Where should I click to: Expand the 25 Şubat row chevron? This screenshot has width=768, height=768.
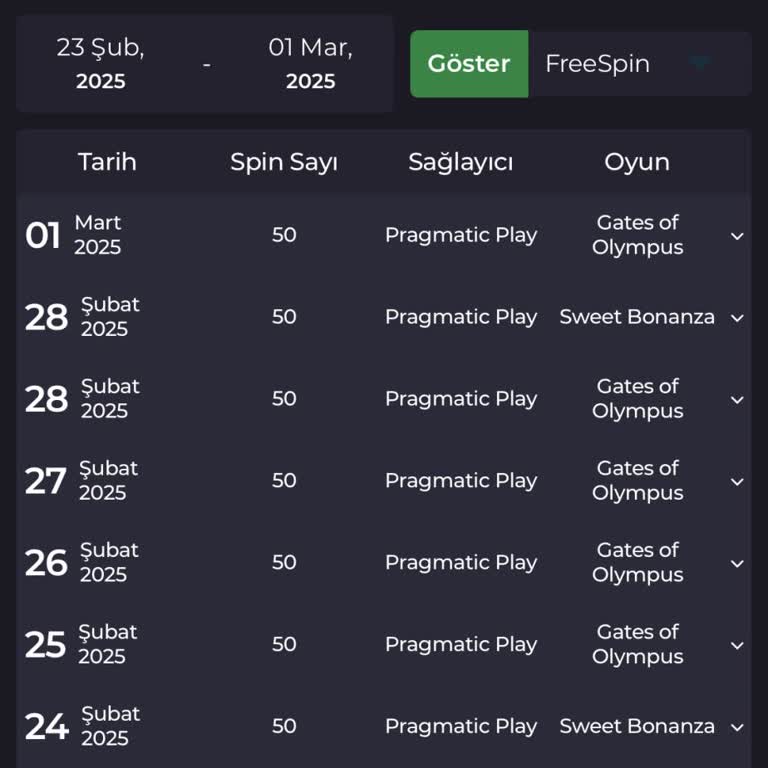point(737,646)
